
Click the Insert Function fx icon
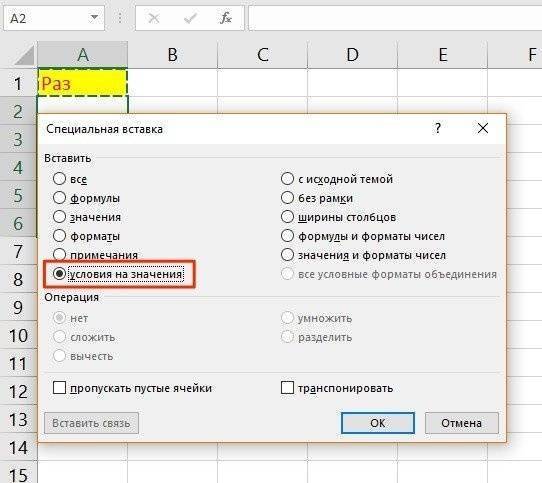(226, 18)
